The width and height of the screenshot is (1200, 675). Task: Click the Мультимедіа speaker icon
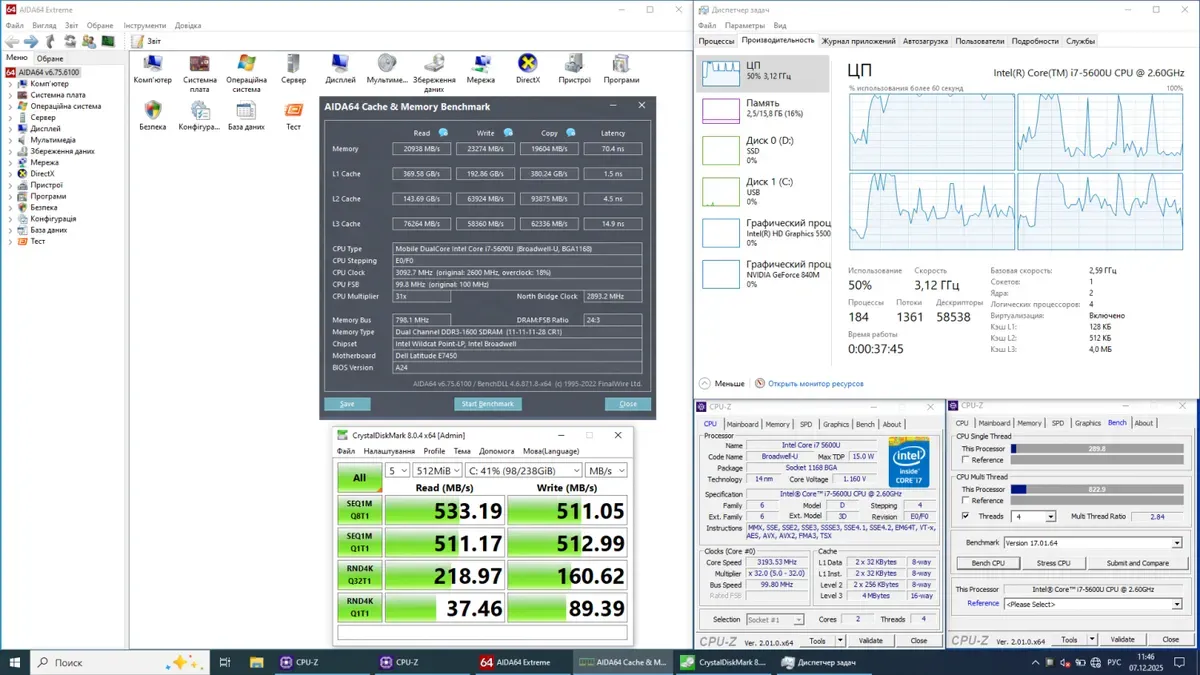click(386, 65)
